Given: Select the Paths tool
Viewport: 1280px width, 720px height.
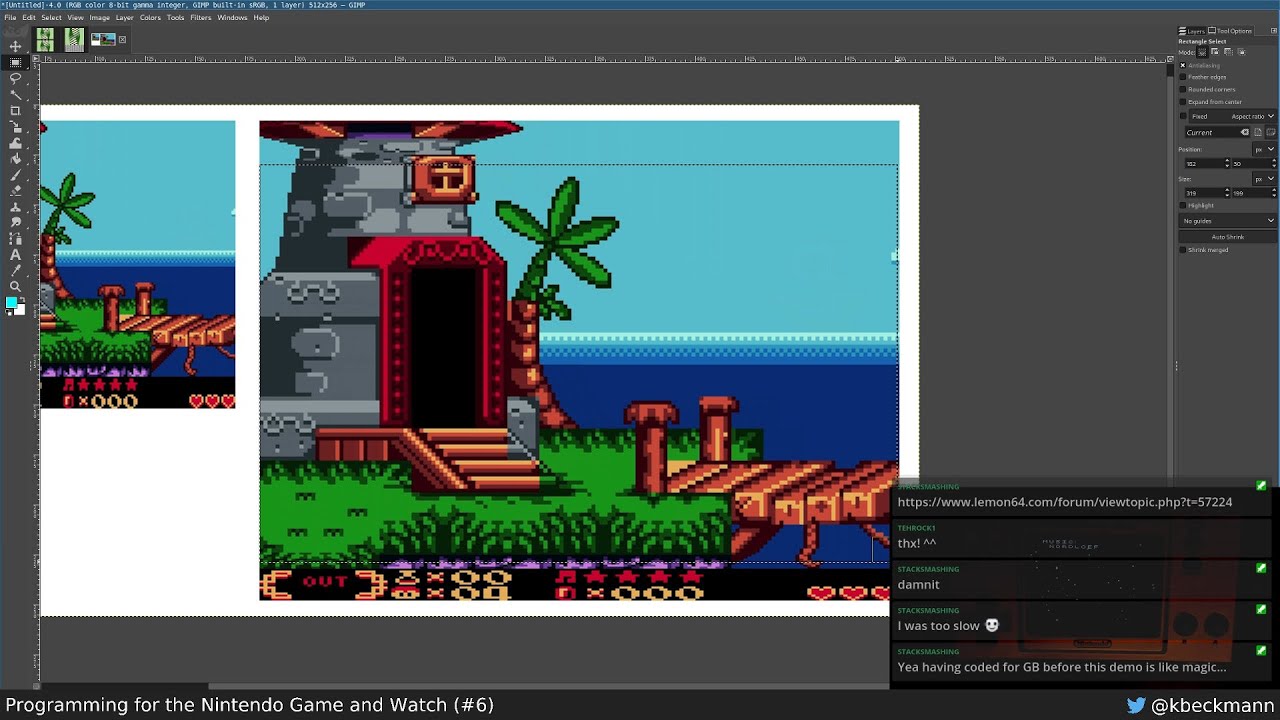Looking at the screenshot, I should [15, 238].
